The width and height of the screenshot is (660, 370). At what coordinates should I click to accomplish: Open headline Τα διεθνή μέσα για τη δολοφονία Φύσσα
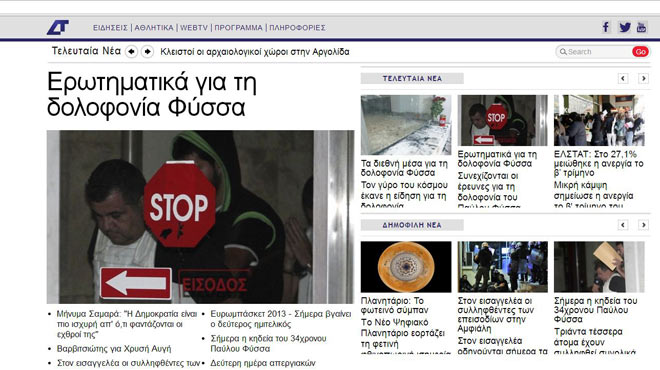(404, 168)
